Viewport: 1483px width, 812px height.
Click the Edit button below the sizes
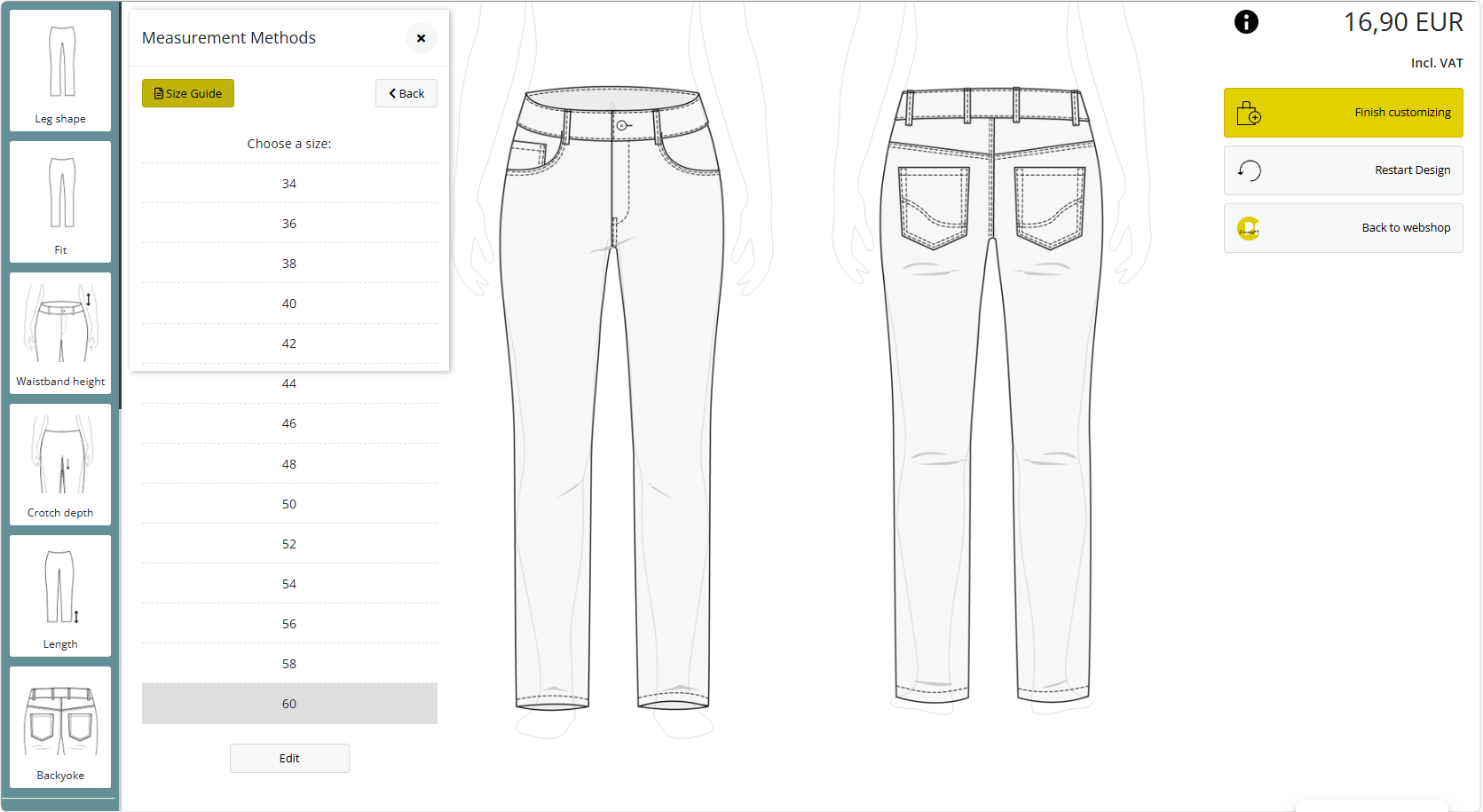tap(289, 758)
